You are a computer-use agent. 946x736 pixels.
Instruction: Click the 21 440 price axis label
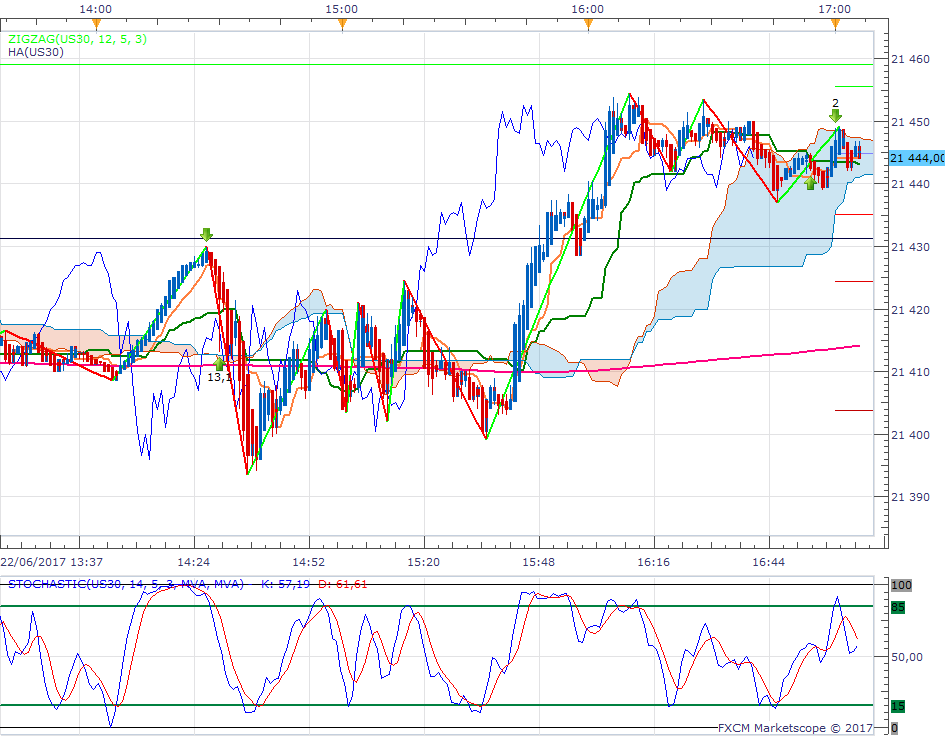[910, 184]
